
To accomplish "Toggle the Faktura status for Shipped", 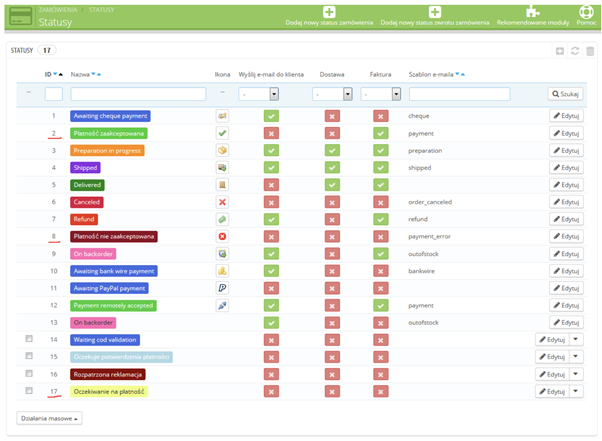I will click(x=380, y=167).
